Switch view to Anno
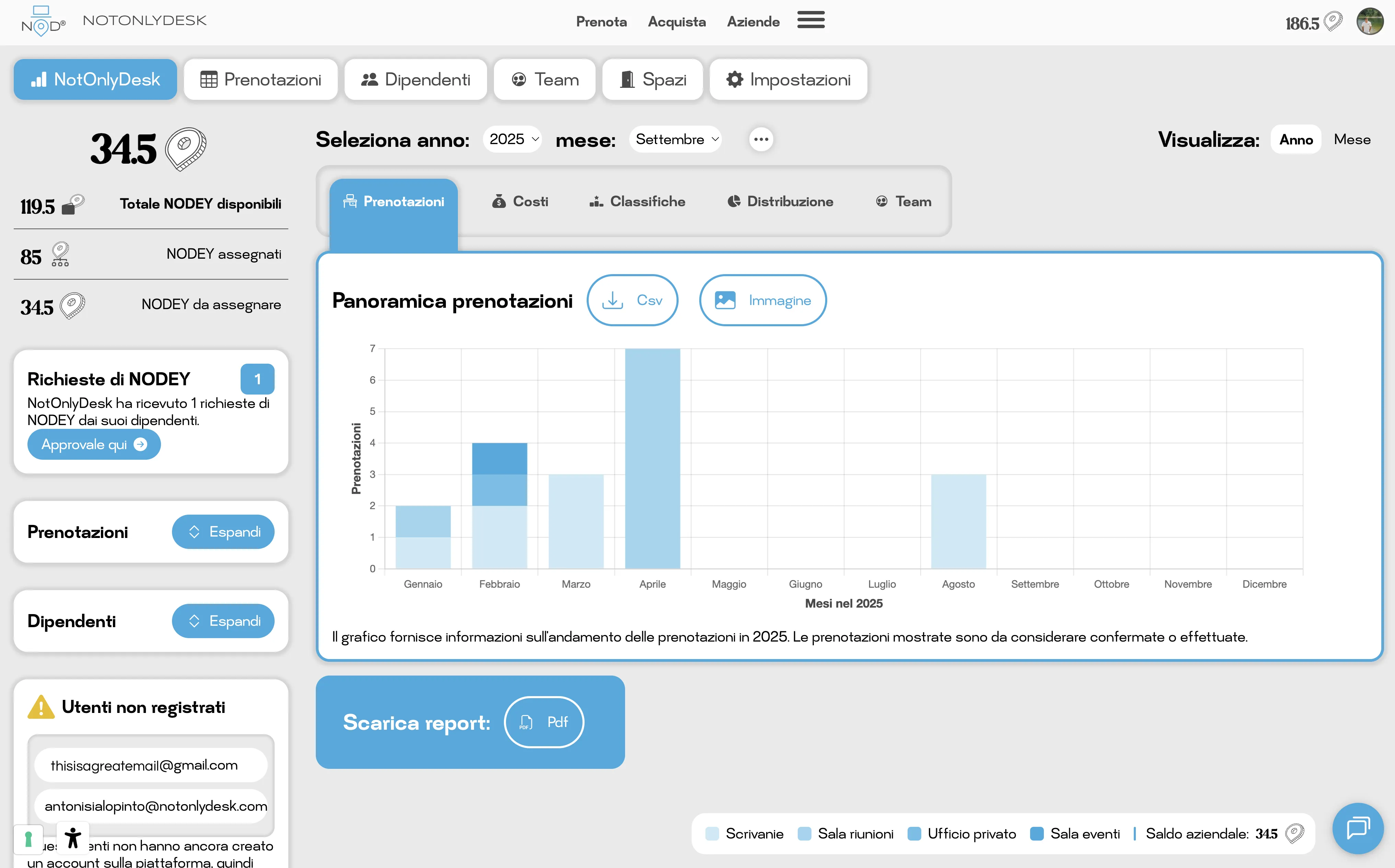 click(1296, 140)
